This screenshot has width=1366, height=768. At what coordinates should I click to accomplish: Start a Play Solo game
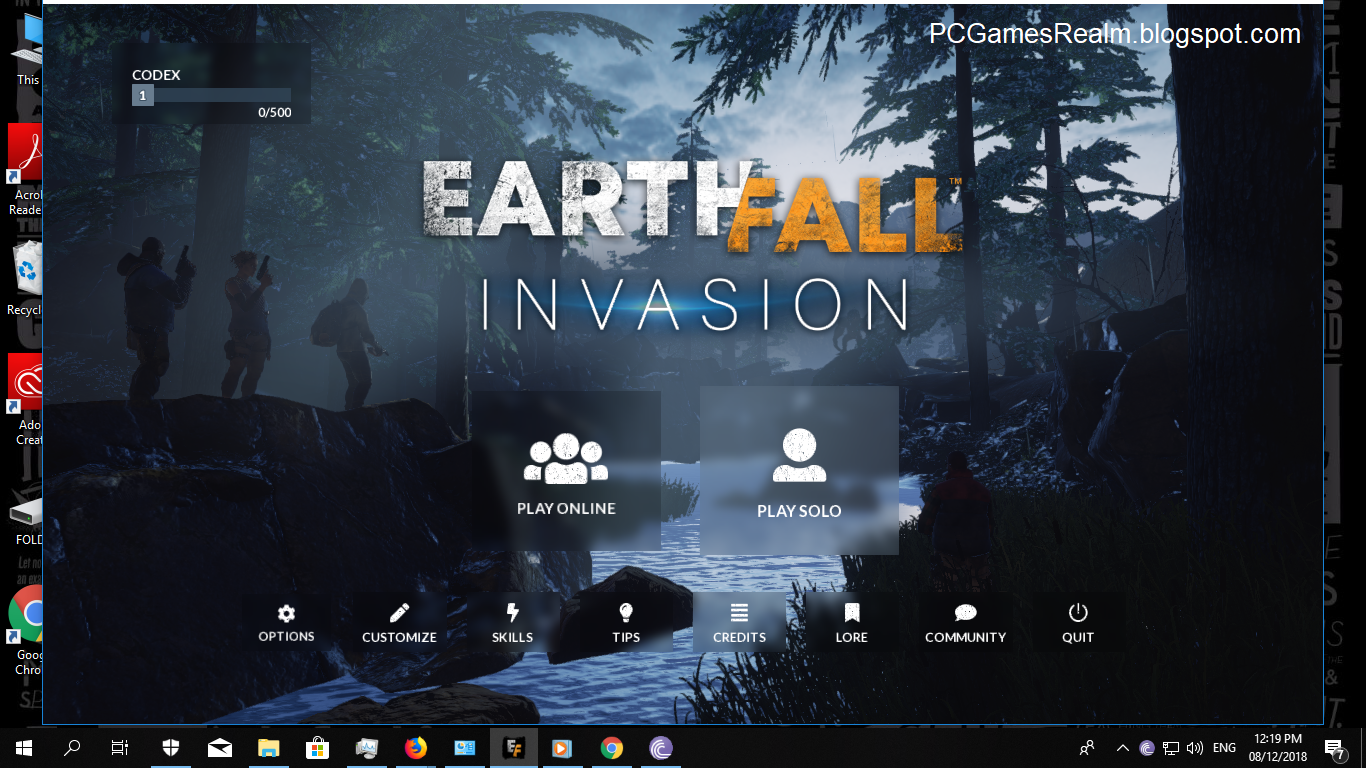click(x=799, y=470)
